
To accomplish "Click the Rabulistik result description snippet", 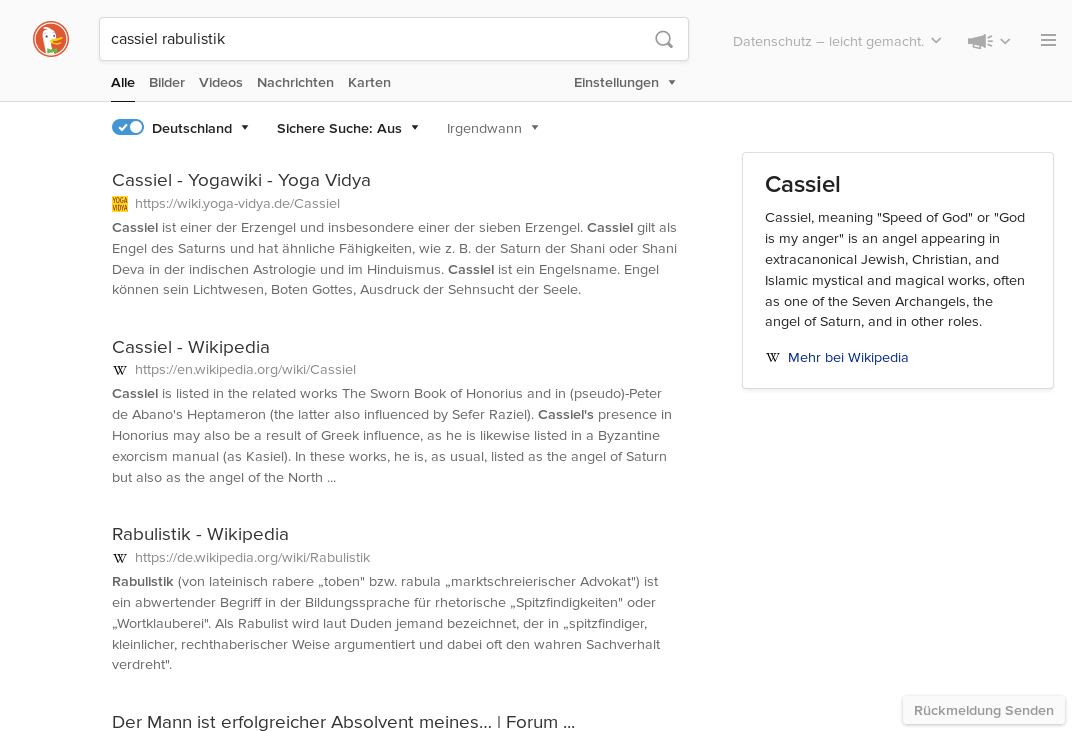I will [x=386, y=623].
